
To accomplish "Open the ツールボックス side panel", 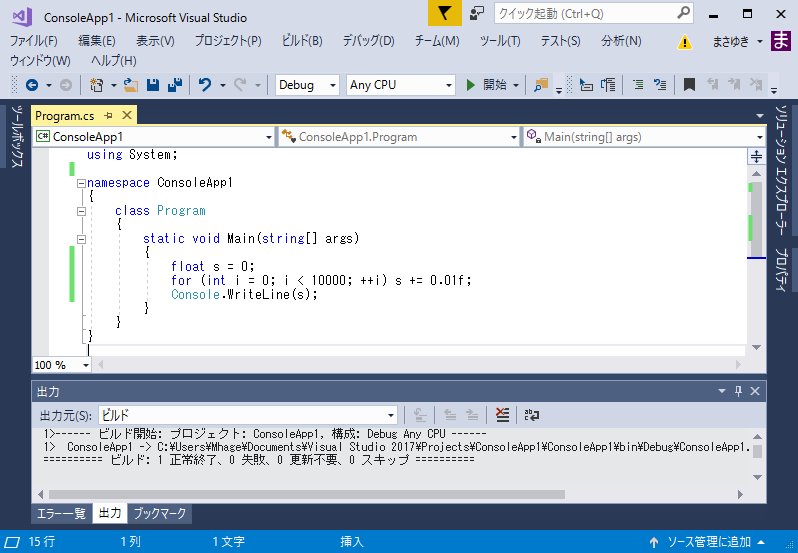I will click(17, 136).
